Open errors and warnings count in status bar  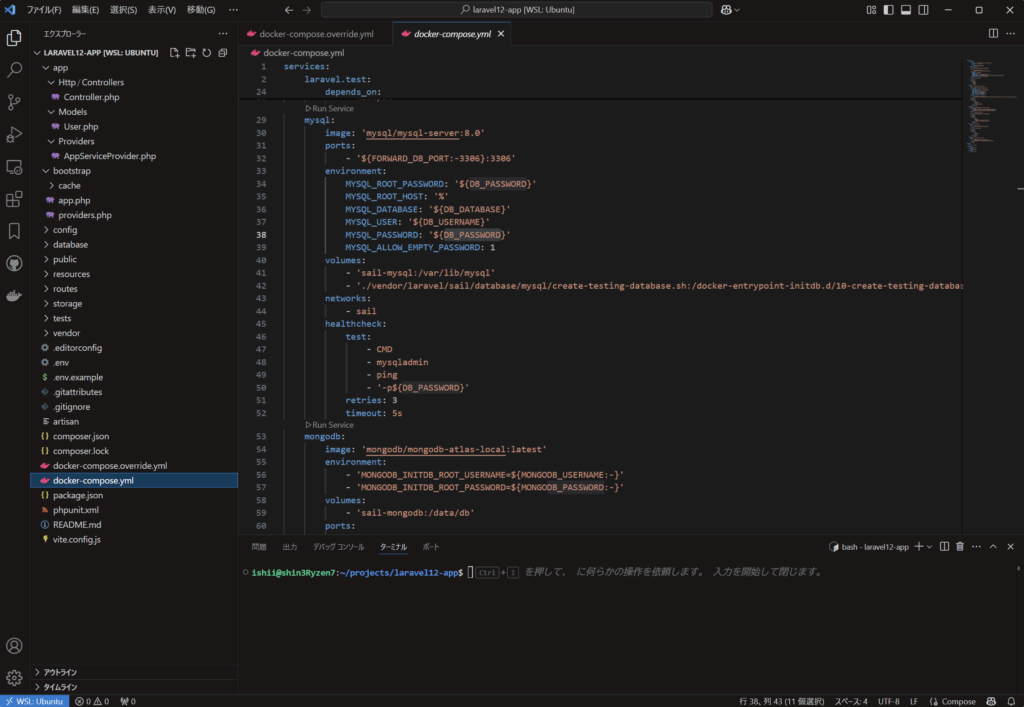[92, 701]
